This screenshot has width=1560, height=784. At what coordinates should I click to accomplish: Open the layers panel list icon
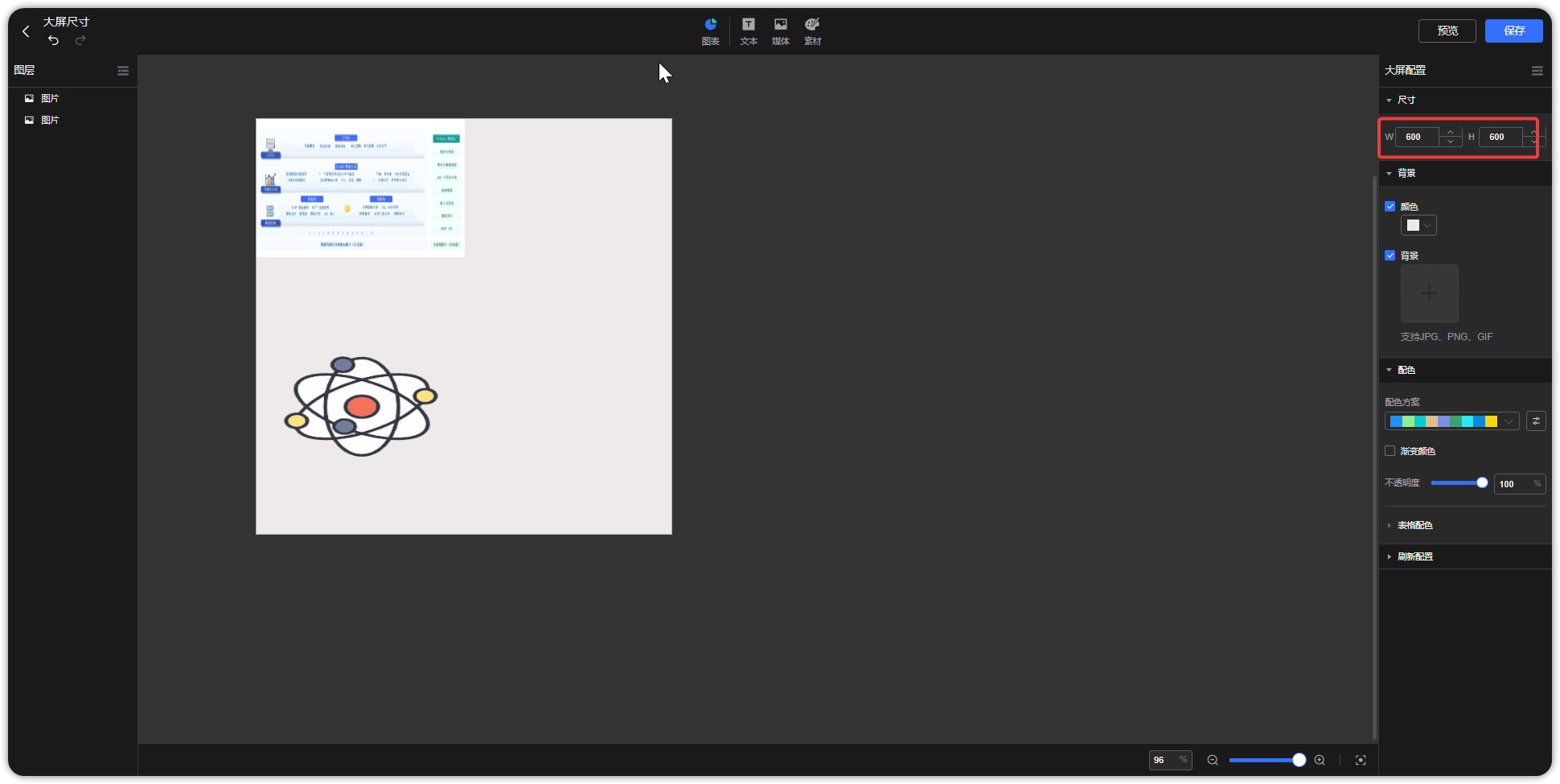coord(123,71)
